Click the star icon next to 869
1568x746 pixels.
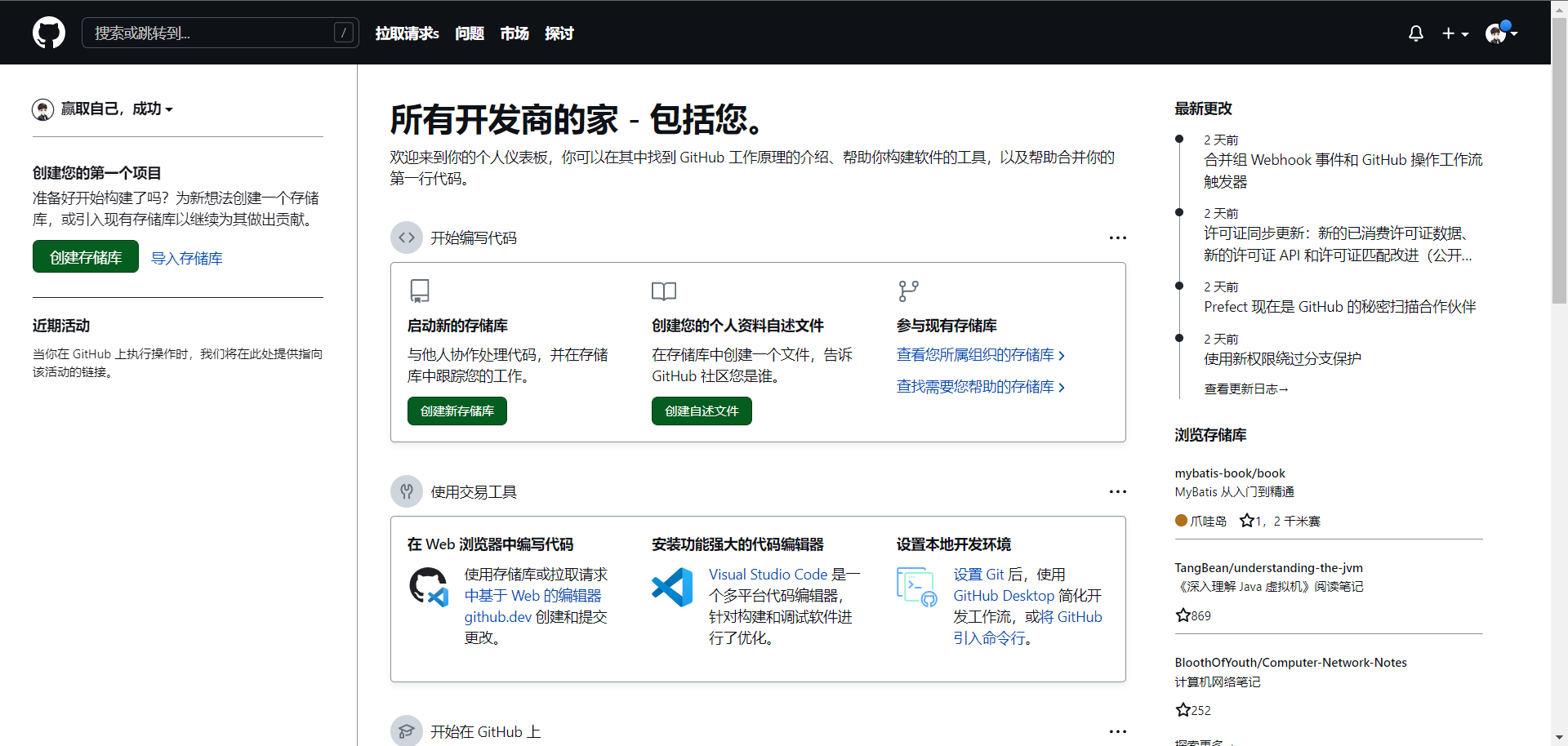1183,615
